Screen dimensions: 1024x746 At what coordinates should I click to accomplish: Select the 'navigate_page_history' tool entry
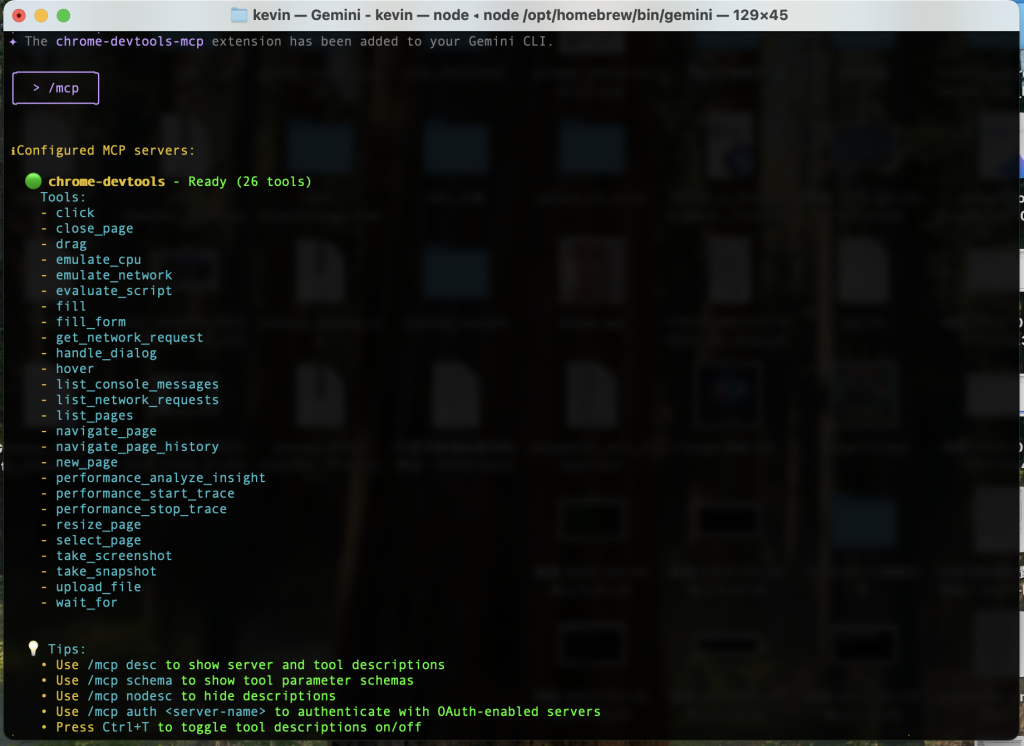point(137,447)
